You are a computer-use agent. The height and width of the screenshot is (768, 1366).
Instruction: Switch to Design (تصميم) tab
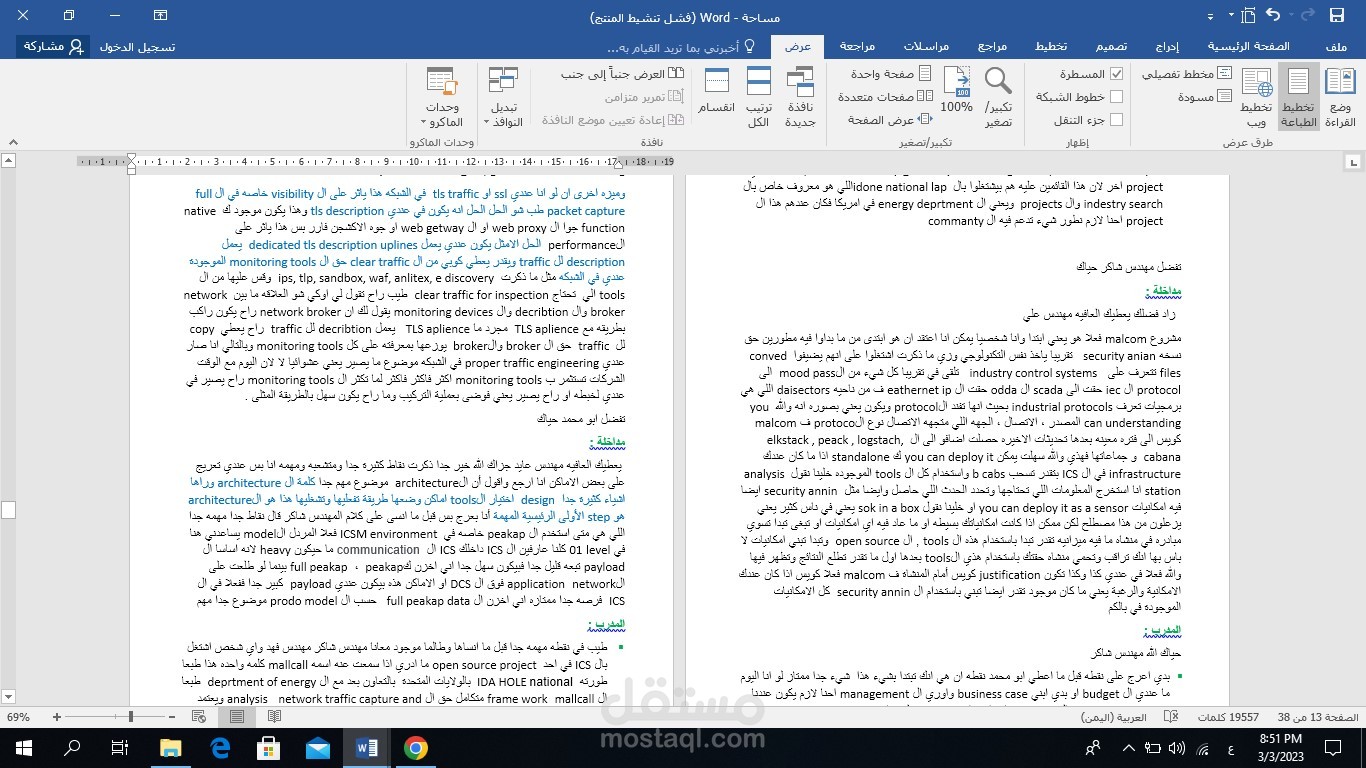(1111, 47)
